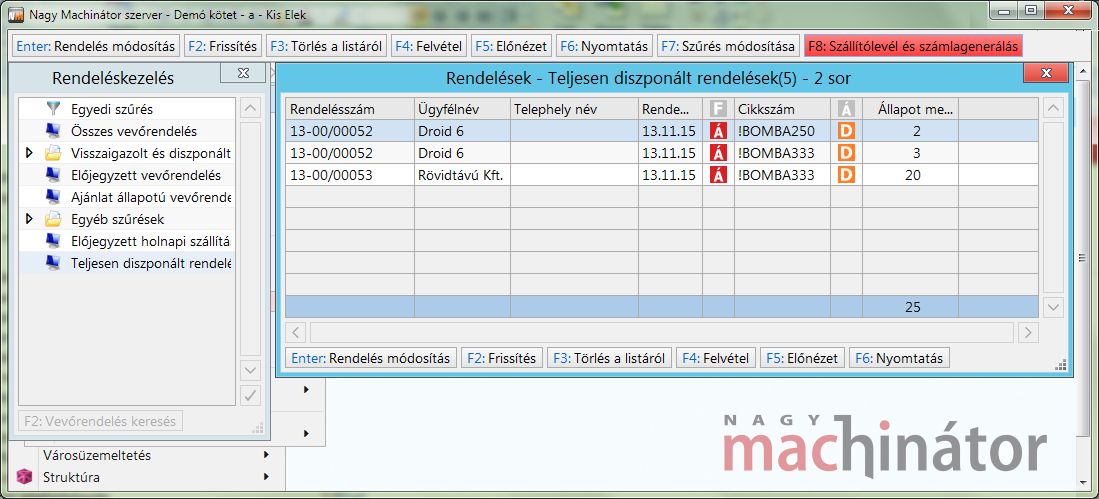Click bottom Enter: Rendelés módosítás button
The width and height of the screenshot is (1099, 499).
tap(371, 357)
